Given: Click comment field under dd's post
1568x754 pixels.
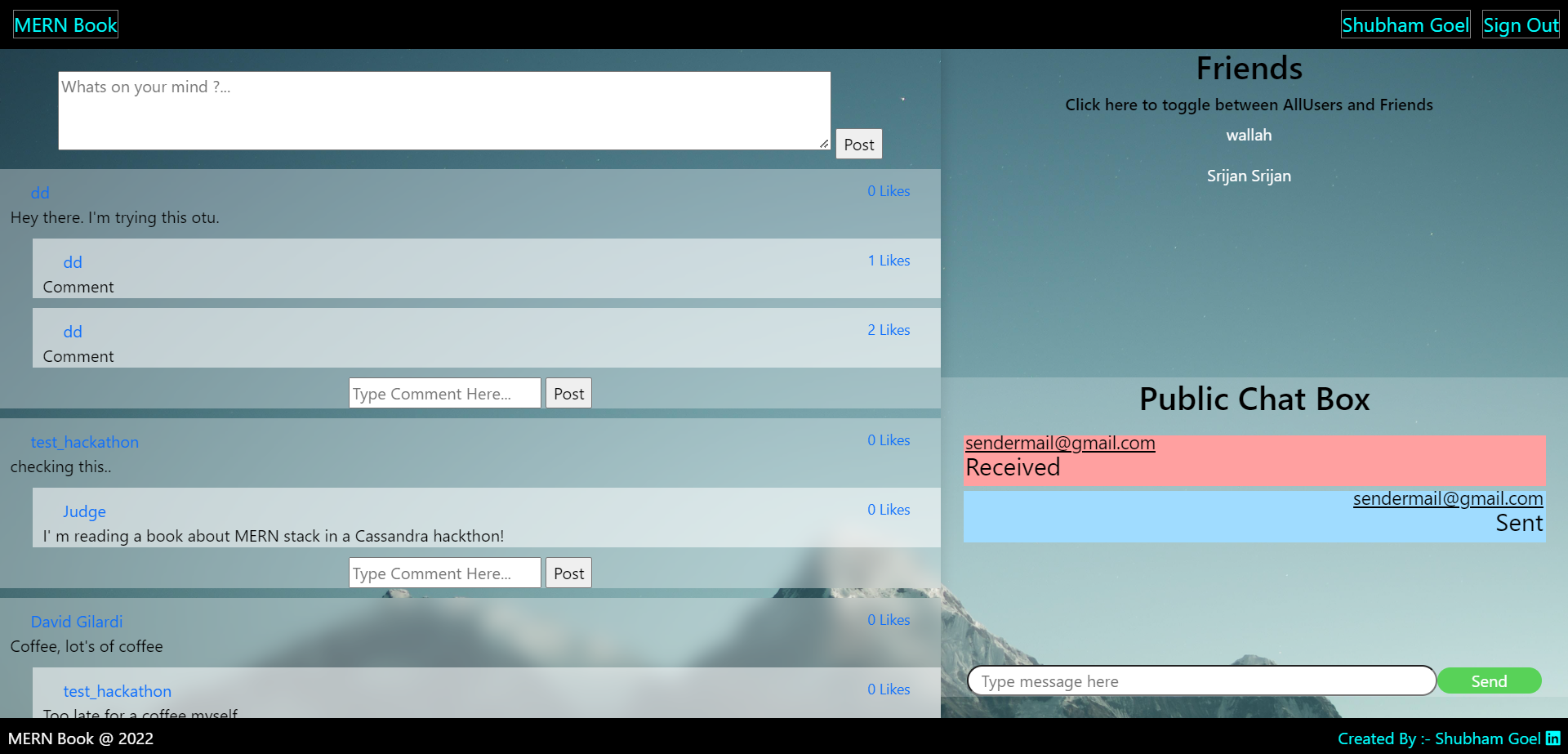Looking at the screenshot, I should [444, 393].
